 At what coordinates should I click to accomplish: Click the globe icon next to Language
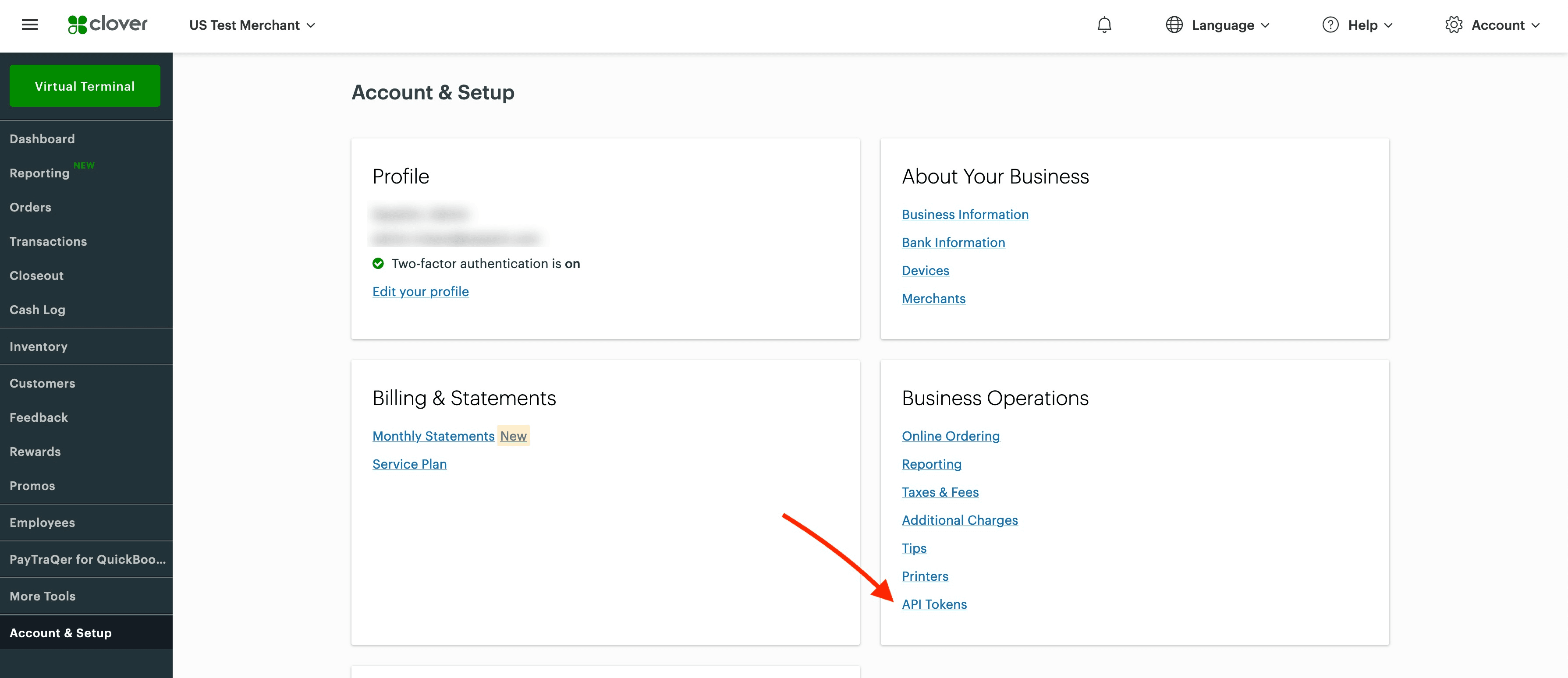(x=1174, y=25)
